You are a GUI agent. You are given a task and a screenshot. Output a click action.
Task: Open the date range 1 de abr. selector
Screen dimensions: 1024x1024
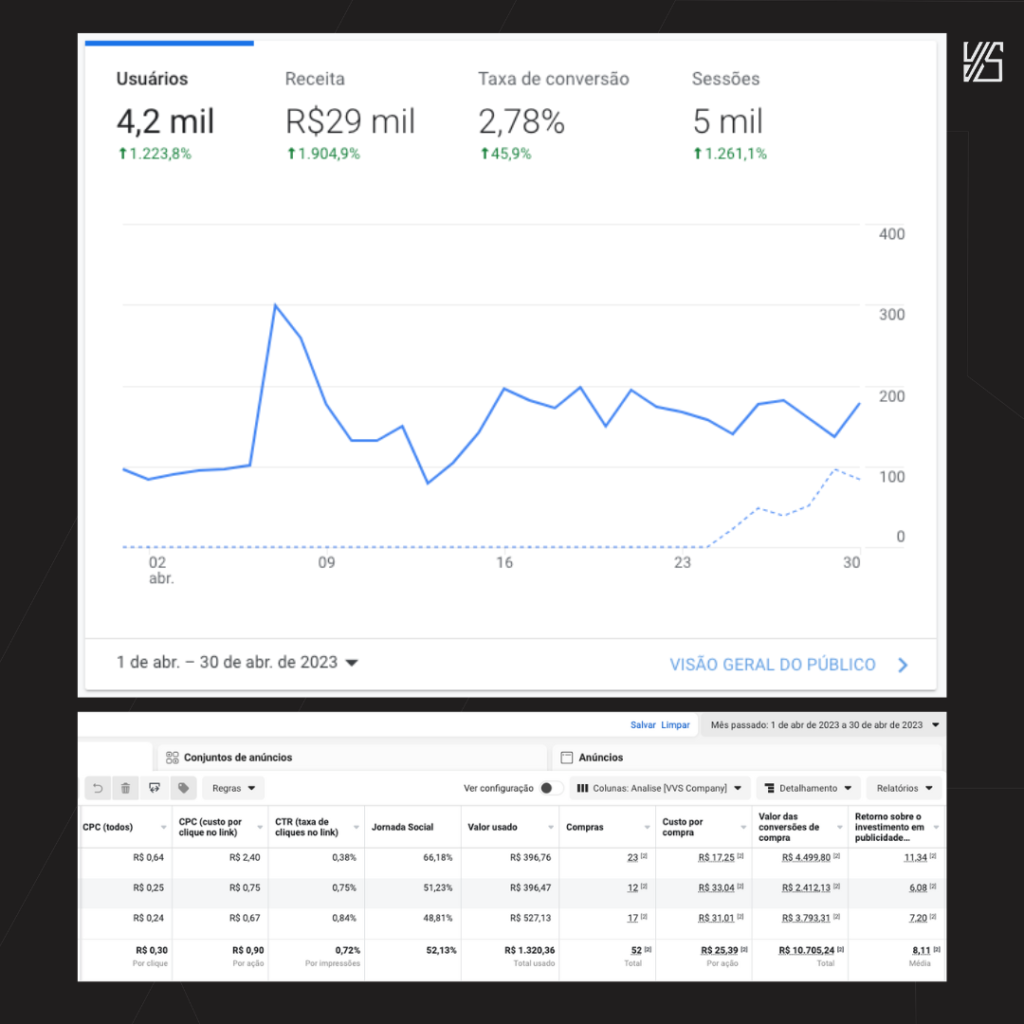(x=237, y=663)
